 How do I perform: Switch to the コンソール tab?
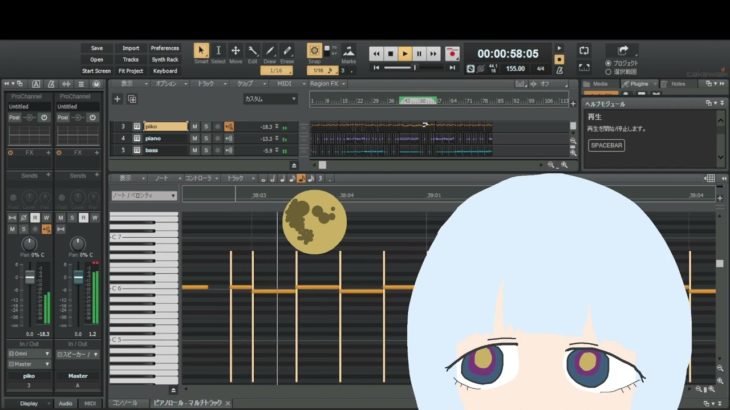(x=124, y=403)
